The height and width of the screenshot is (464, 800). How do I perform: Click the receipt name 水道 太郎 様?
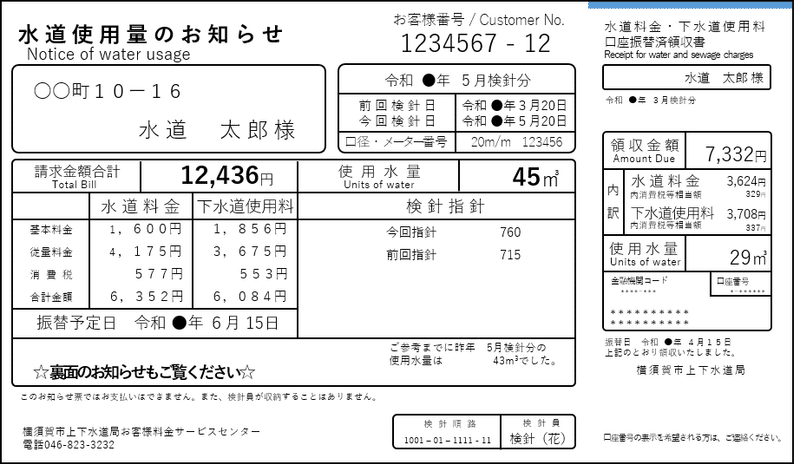pyautogui.click(x=723, y=78)
